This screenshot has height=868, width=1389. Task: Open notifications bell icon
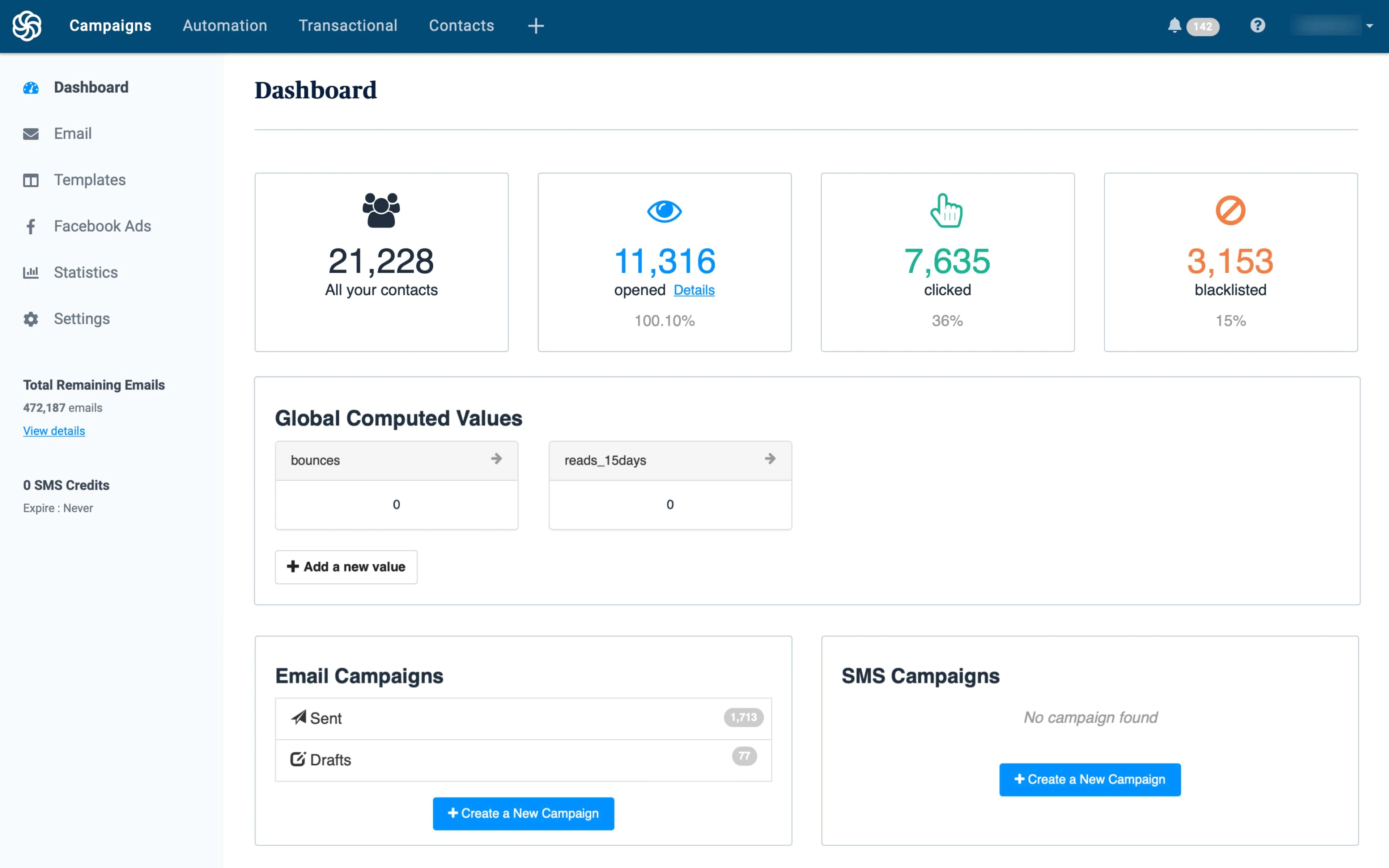(1174, 26)
